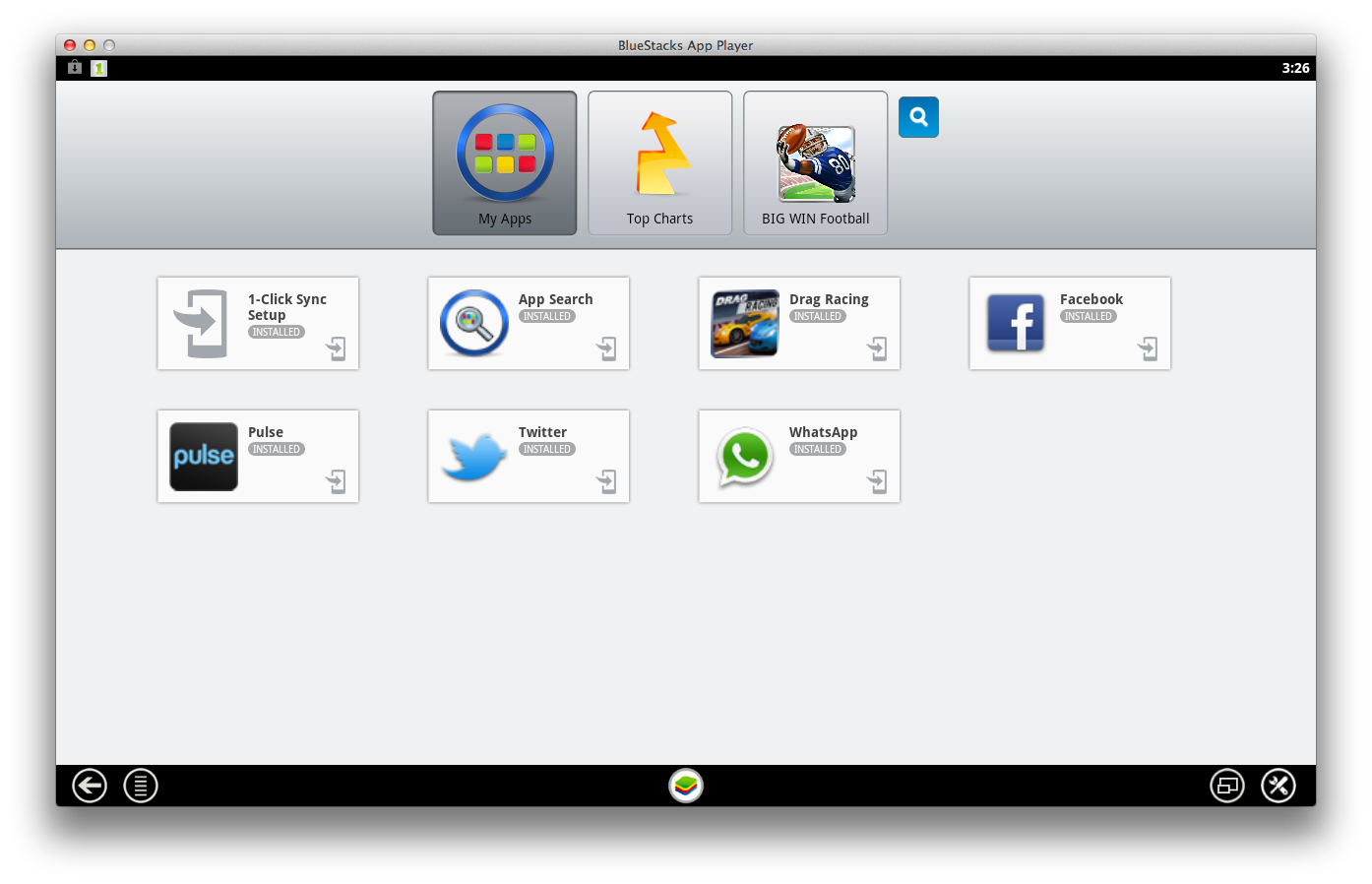Click the corner arrow icon on Drag Racing card
Viewport: 1372px width, 884px height.
pos(878,348)
